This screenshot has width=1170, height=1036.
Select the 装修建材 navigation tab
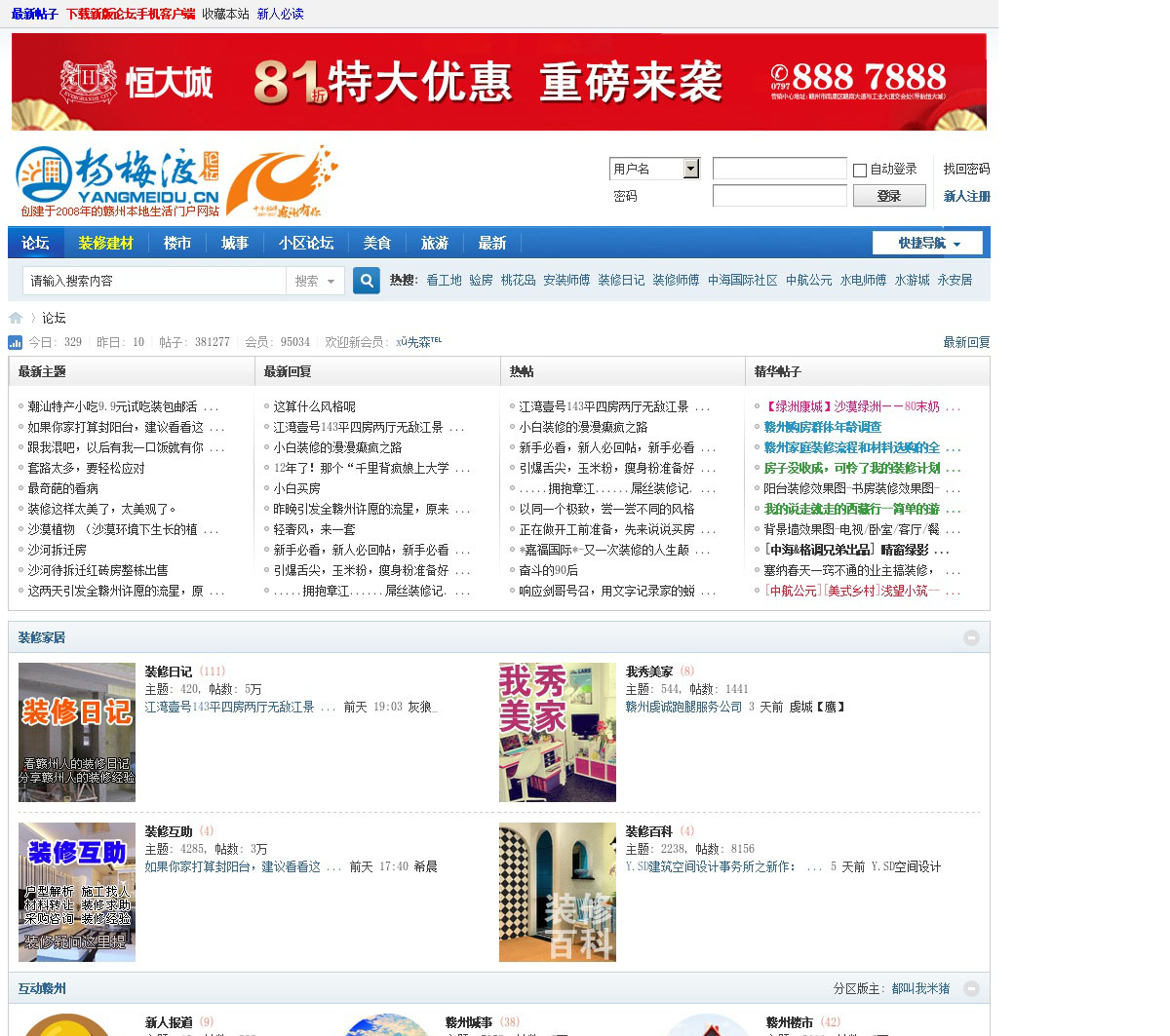pyautogui.click(x=106, y=243)
